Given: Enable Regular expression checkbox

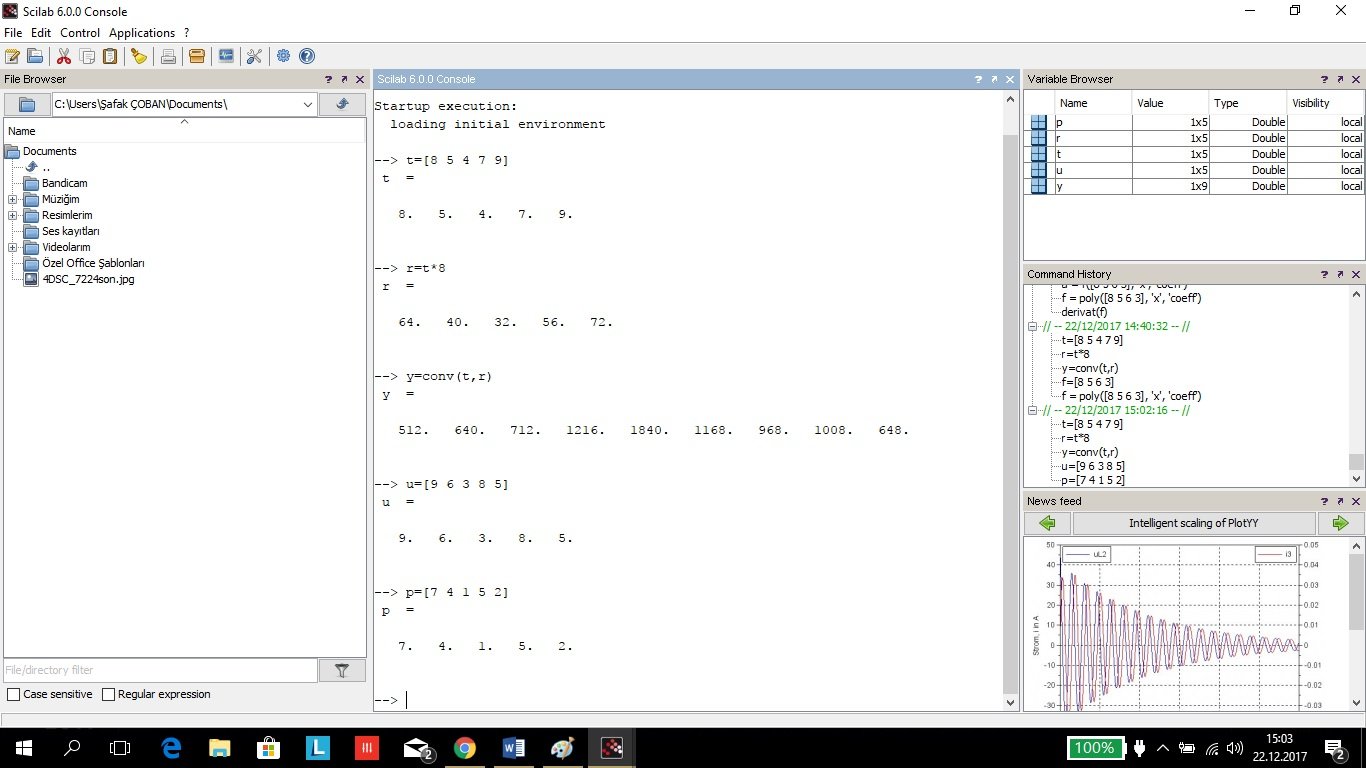Looking at the screenshot, I should (x=108, y=694).
